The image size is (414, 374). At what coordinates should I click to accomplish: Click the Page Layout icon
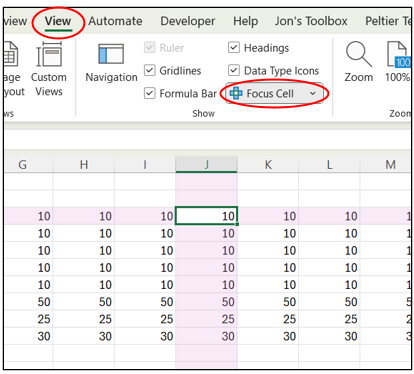pyautogui.click(x=11, y=54)
